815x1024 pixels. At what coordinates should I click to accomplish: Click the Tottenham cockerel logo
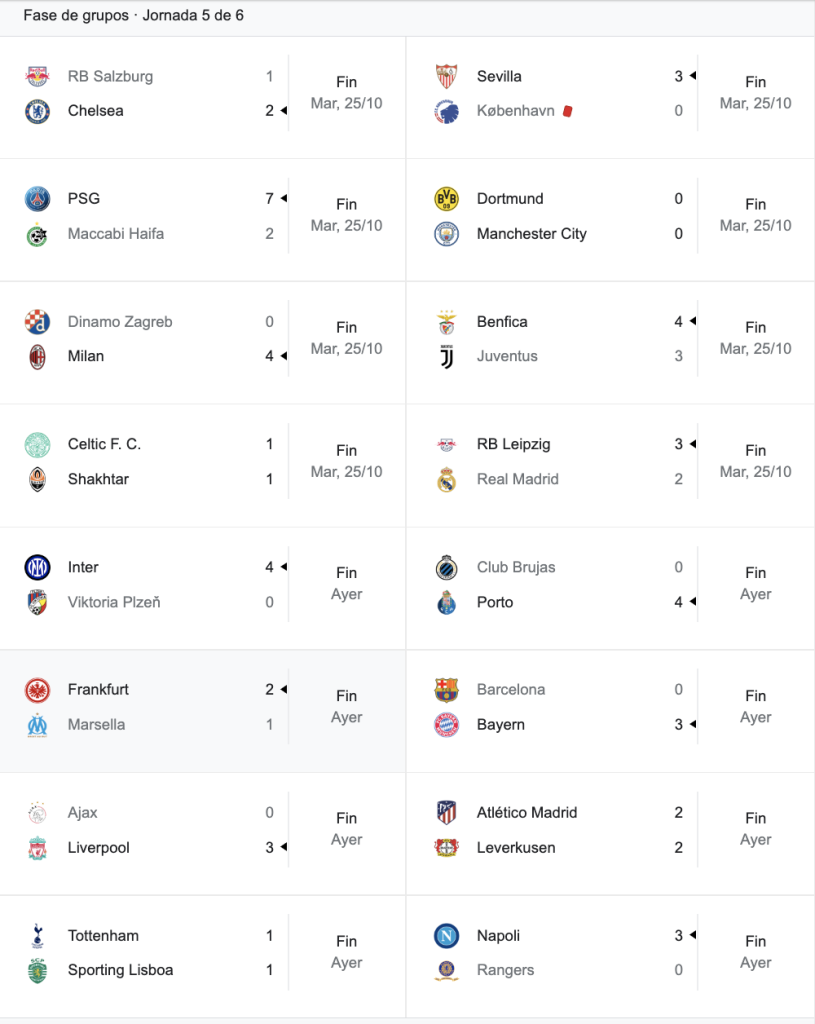tap(37, 936)
